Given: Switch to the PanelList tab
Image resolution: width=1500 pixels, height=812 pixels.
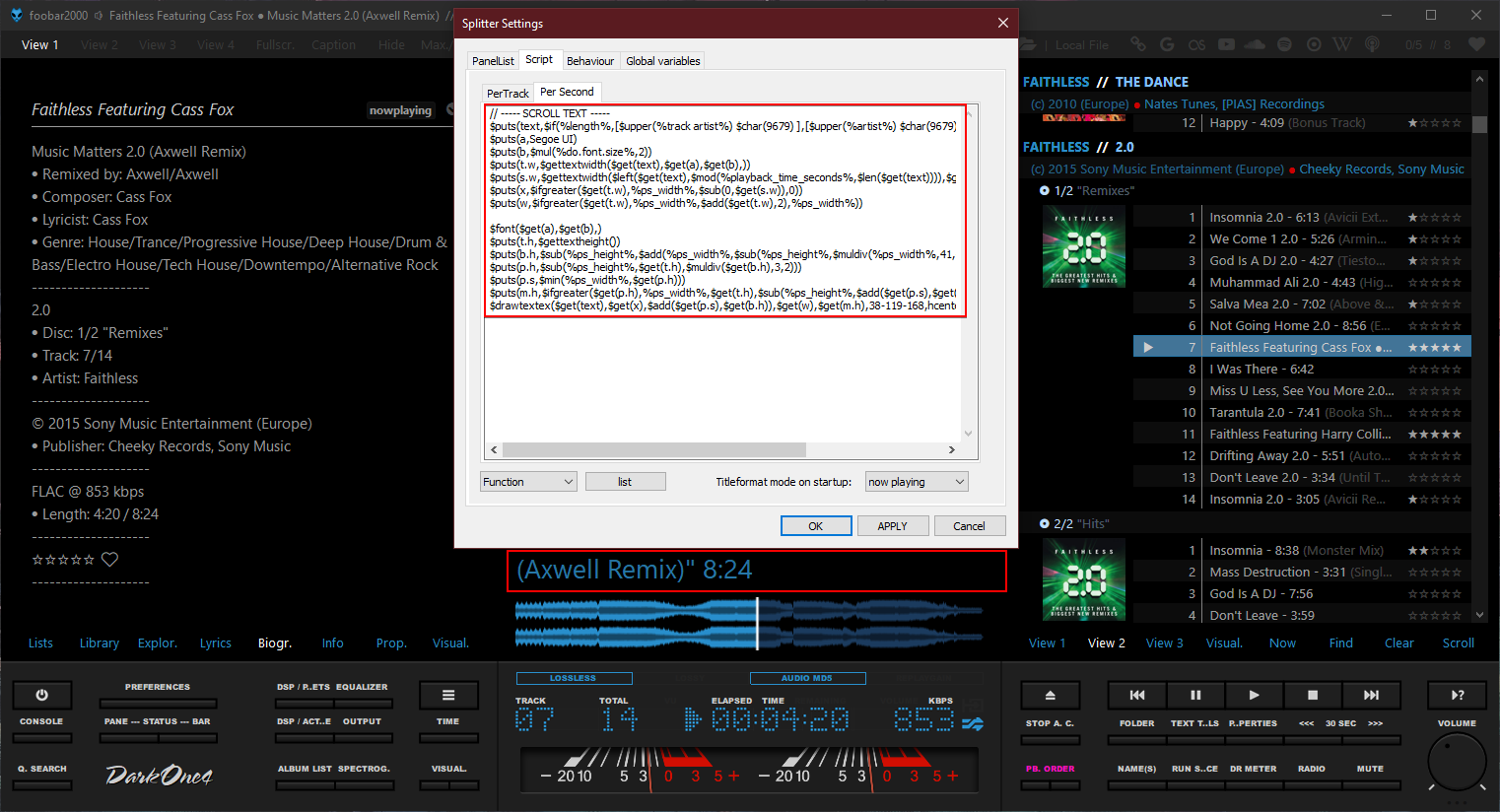Looking at the screenshot, I should click(x=493, y=61).
